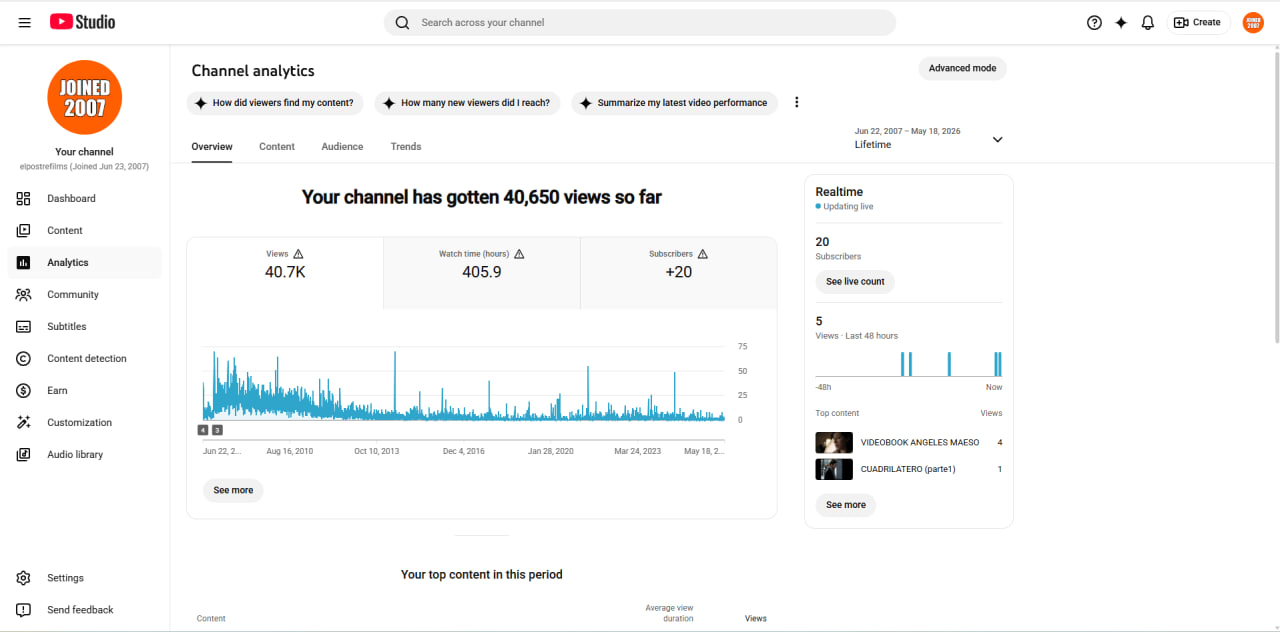The image size is (1280, 632).
Task: Click the search across your channel field
Action: 640,22
